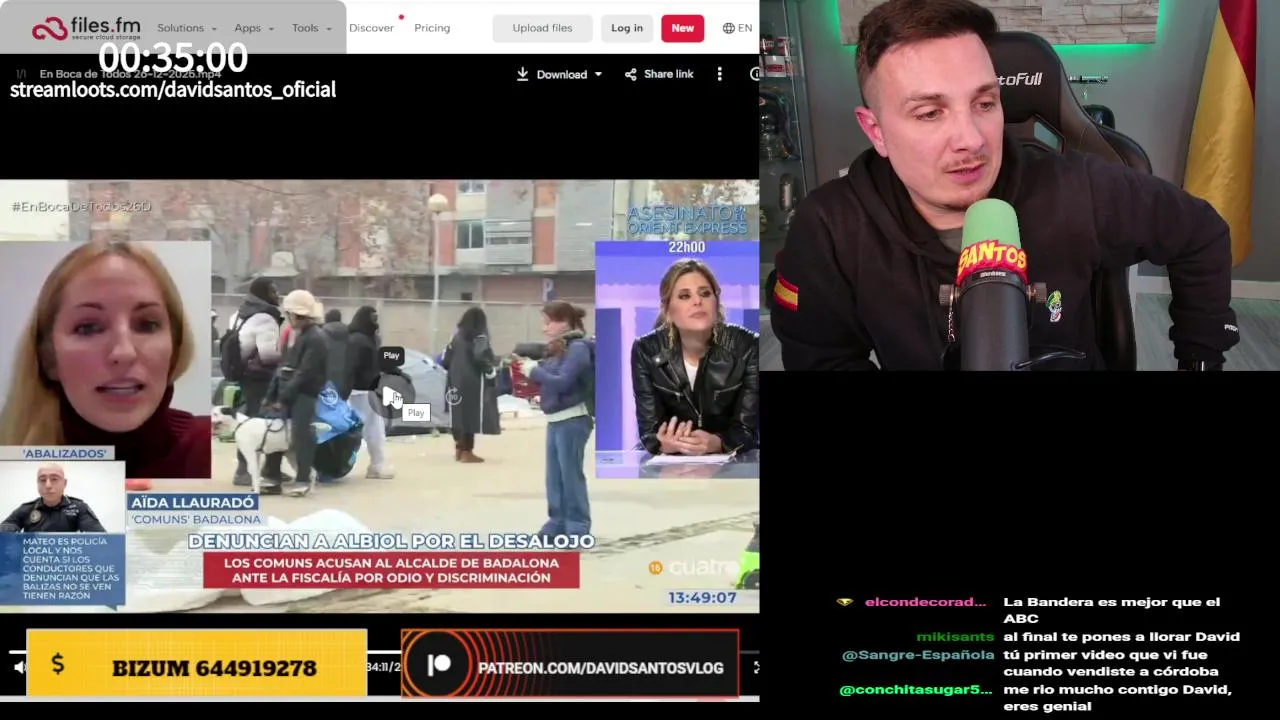
Task: Click the Patreon logo icon in the banner
Action: [x=439, y=665]
